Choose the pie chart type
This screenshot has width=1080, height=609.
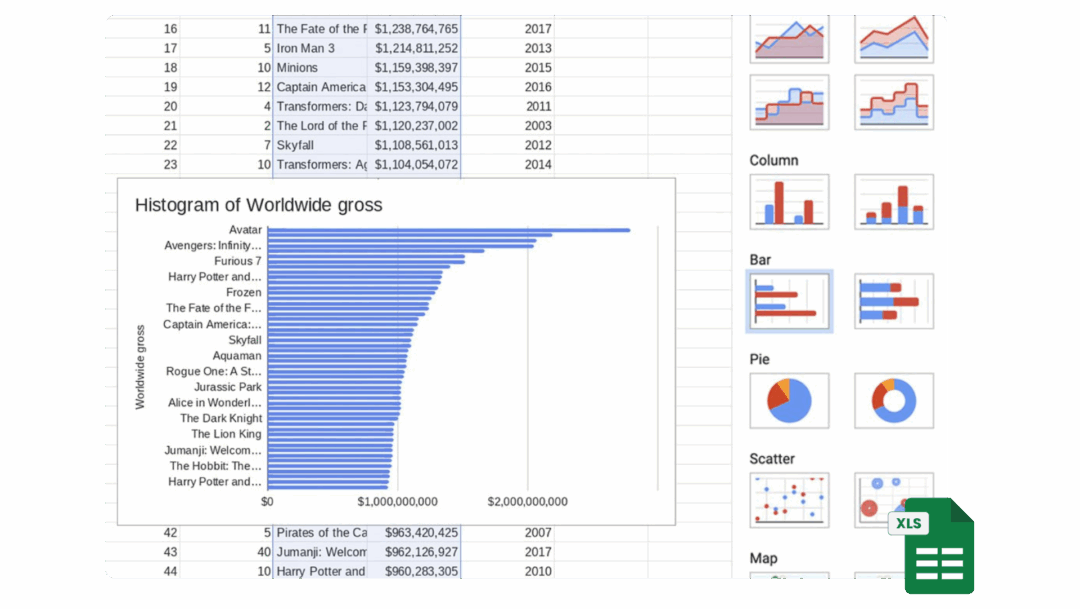(x=789, y=401)
